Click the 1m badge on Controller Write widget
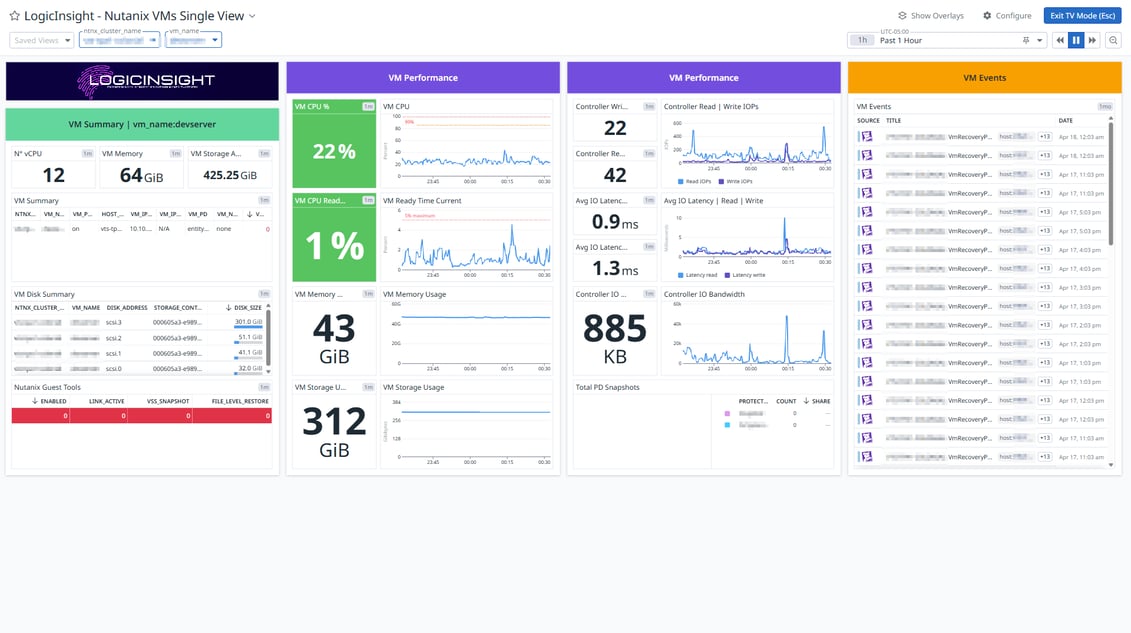 tap(649, 107)
